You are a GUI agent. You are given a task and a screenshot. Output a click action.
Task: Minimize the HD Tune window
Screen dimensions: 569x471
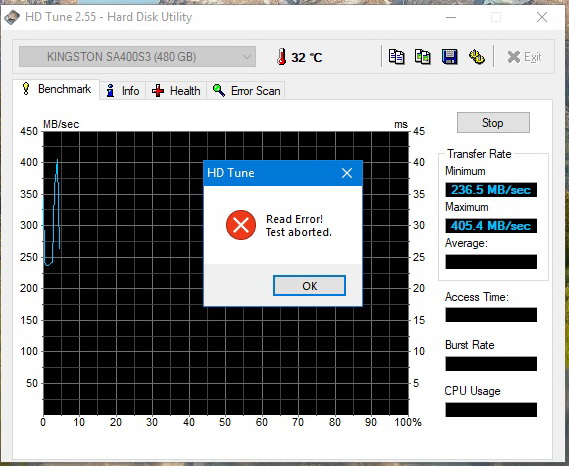coord(451,17)
